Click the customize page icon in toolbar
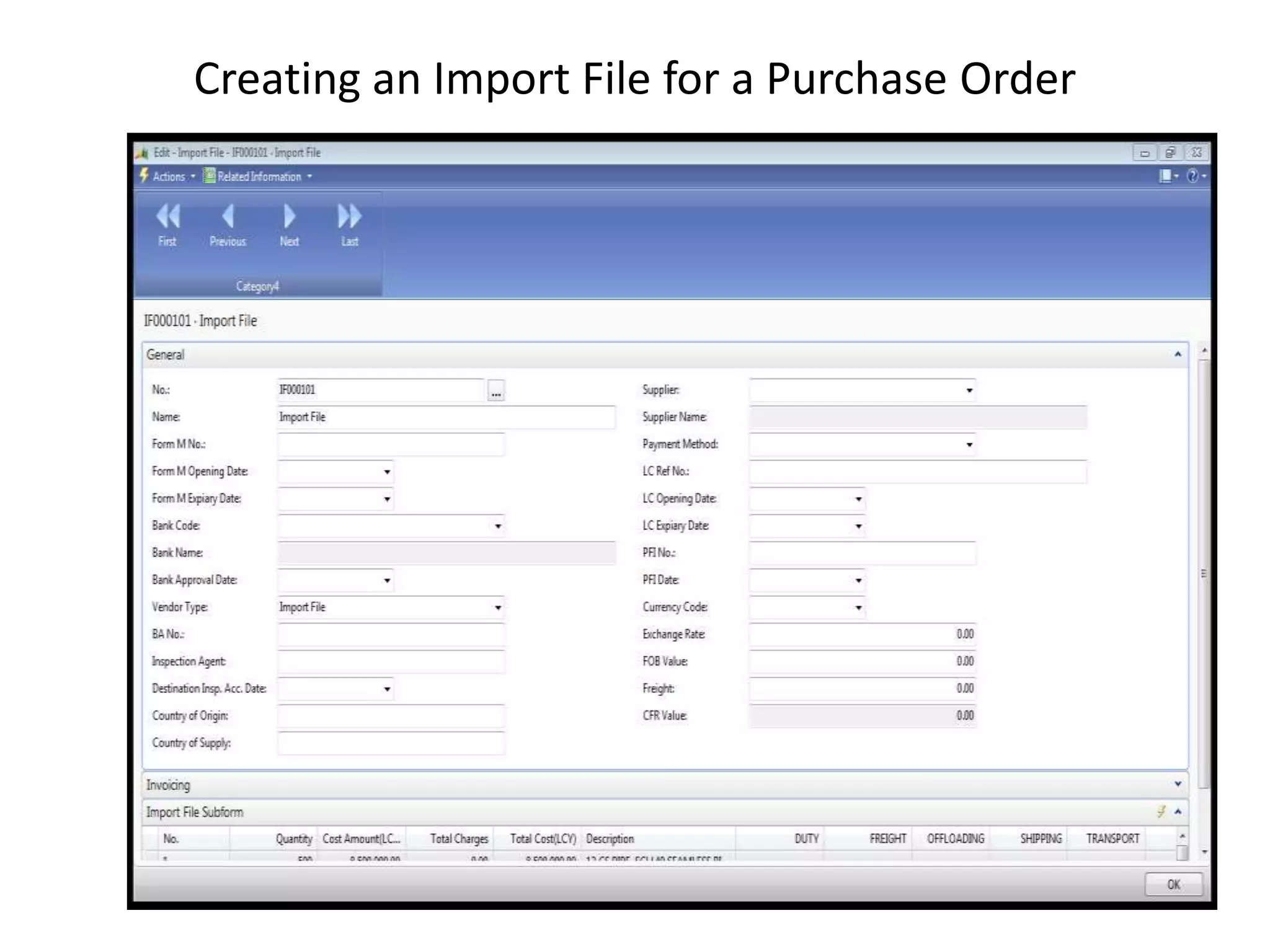Screen dimensions: 1270x952 tap(1166, 176)
